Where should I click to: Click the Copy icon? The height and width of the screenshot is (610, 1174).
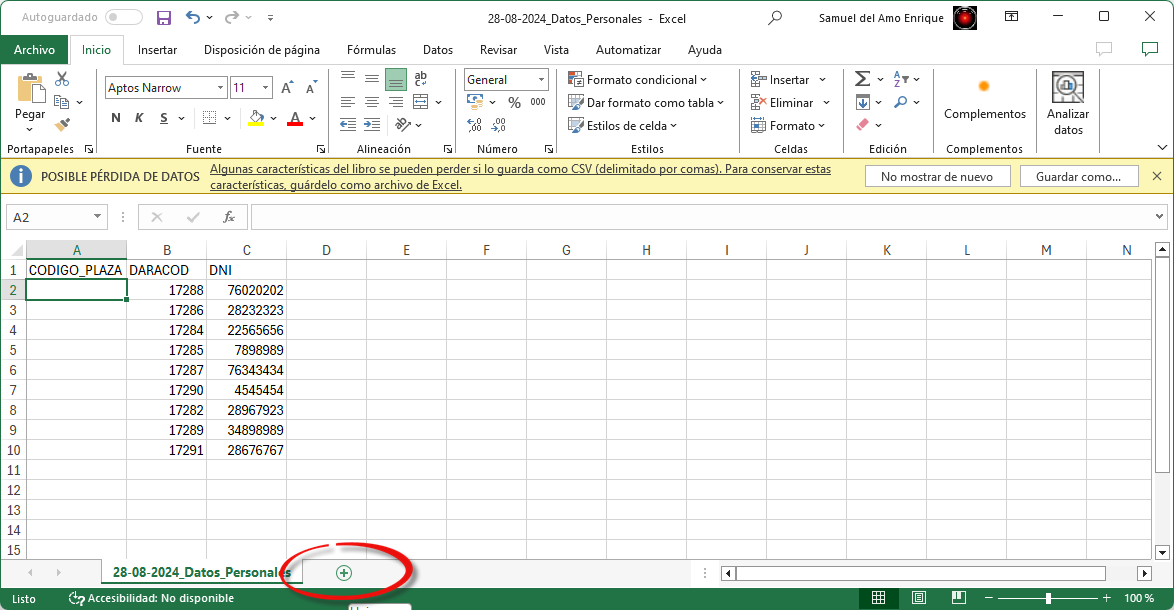62,102
